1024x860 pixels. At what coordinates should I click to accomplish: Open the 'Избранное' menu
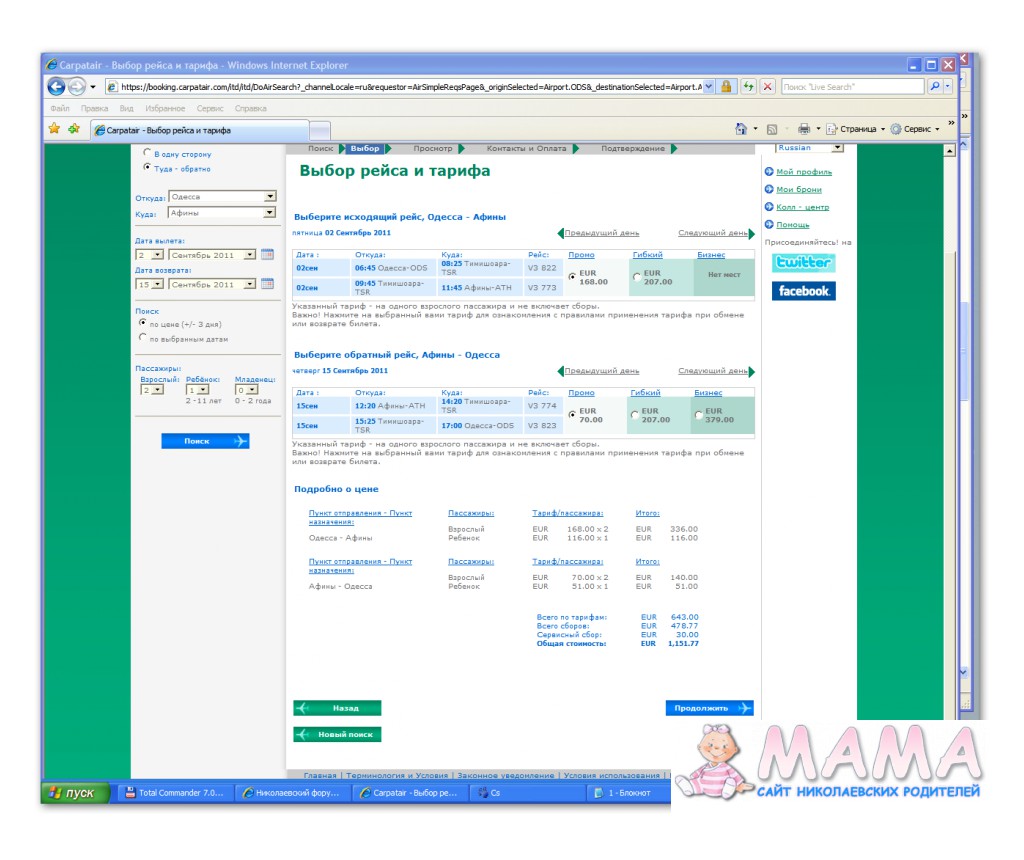coord(163,108)
